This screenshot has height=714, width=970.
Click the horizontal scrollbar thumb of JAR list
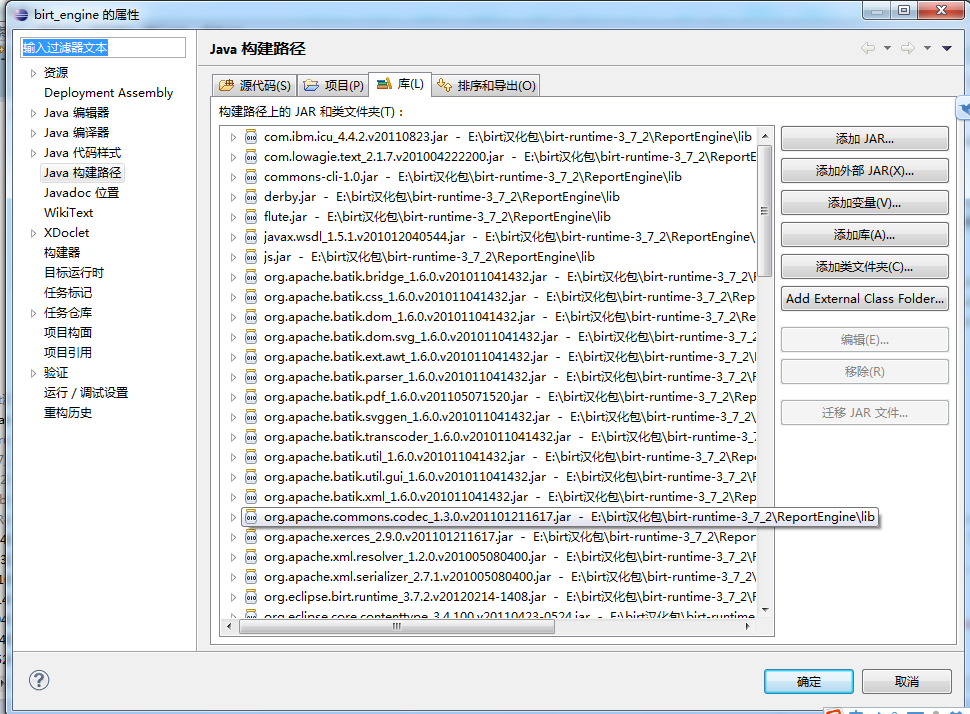click(x=397, y=626)
